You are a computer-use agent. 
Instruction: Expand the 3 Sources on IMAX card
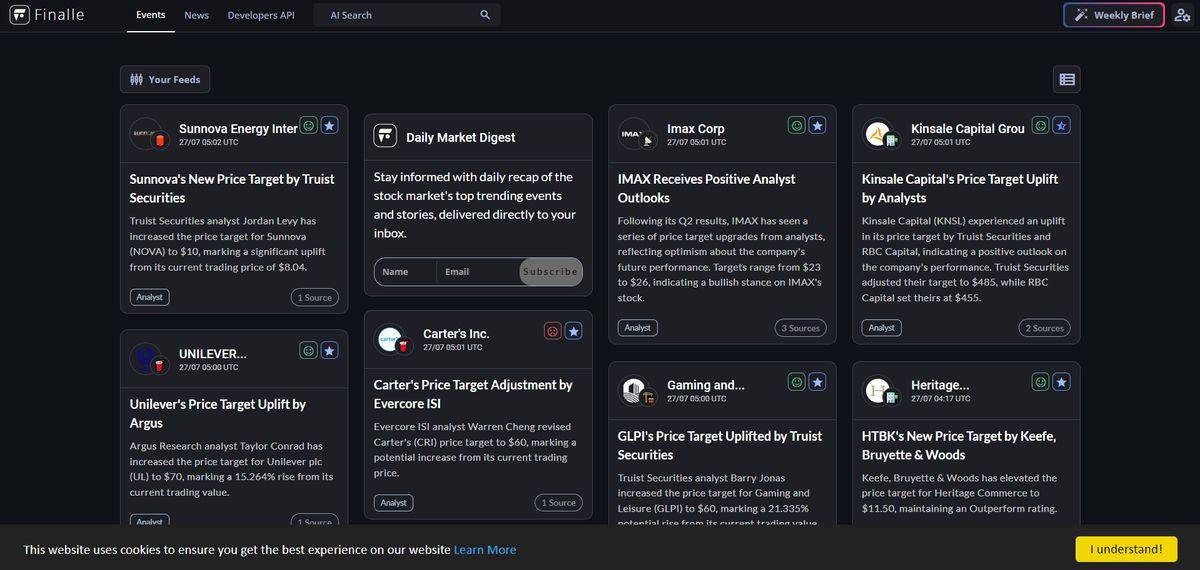coord(800,328)
